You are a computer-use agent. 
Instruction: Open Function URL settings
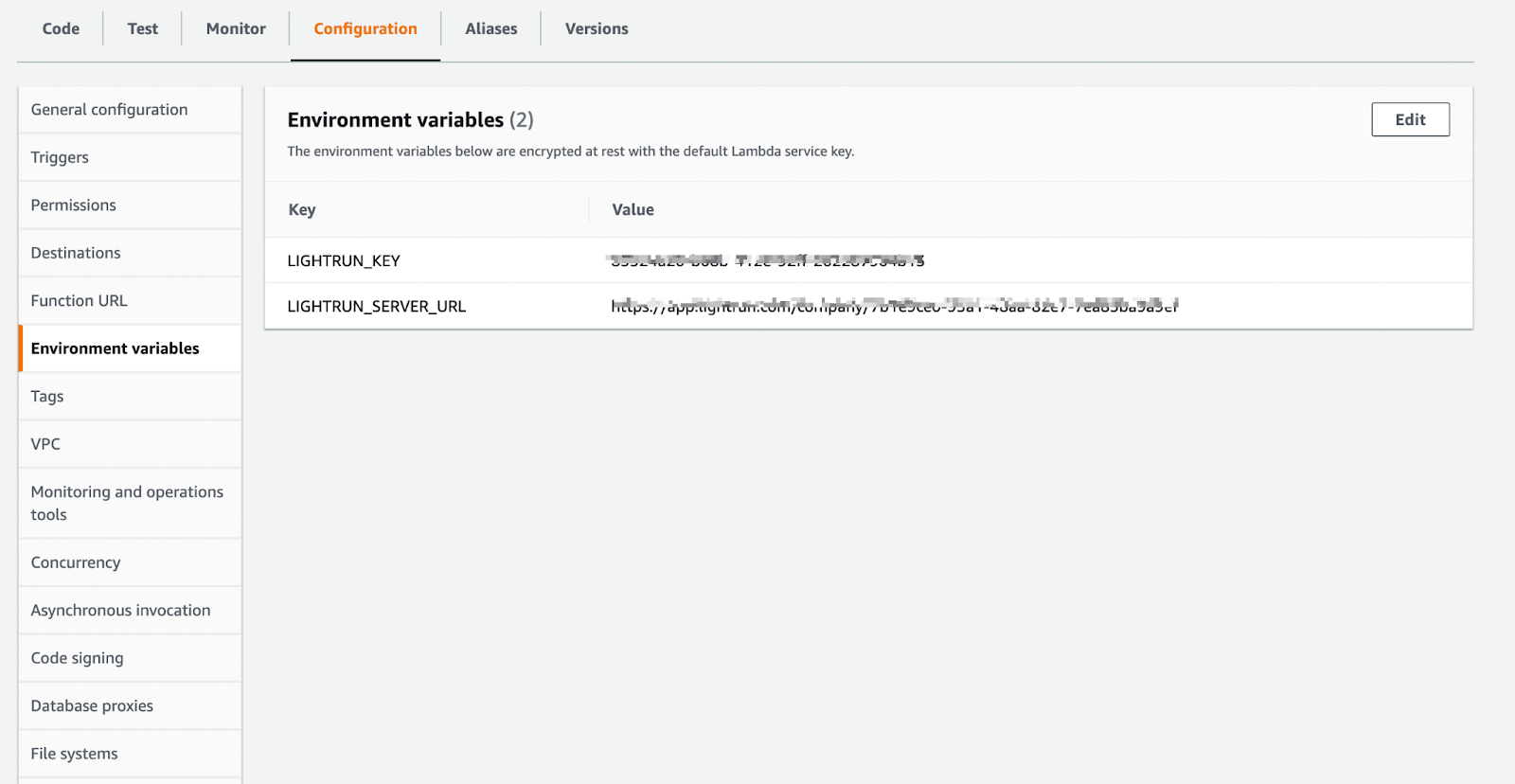79,301
